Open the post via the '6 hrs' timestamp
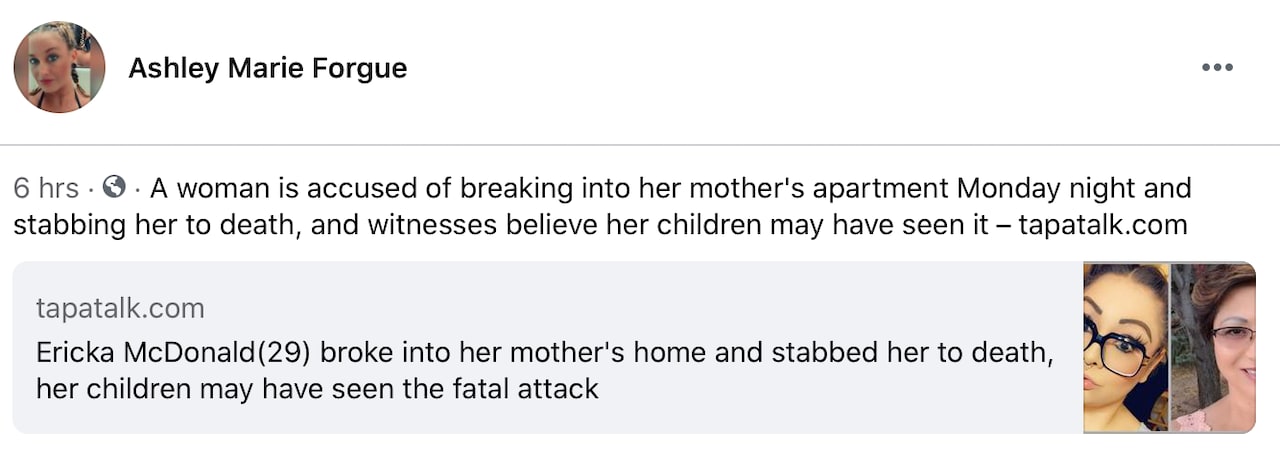Viewport: 1280px width, 457px height. pyautogui.click(x=46, y=188)
